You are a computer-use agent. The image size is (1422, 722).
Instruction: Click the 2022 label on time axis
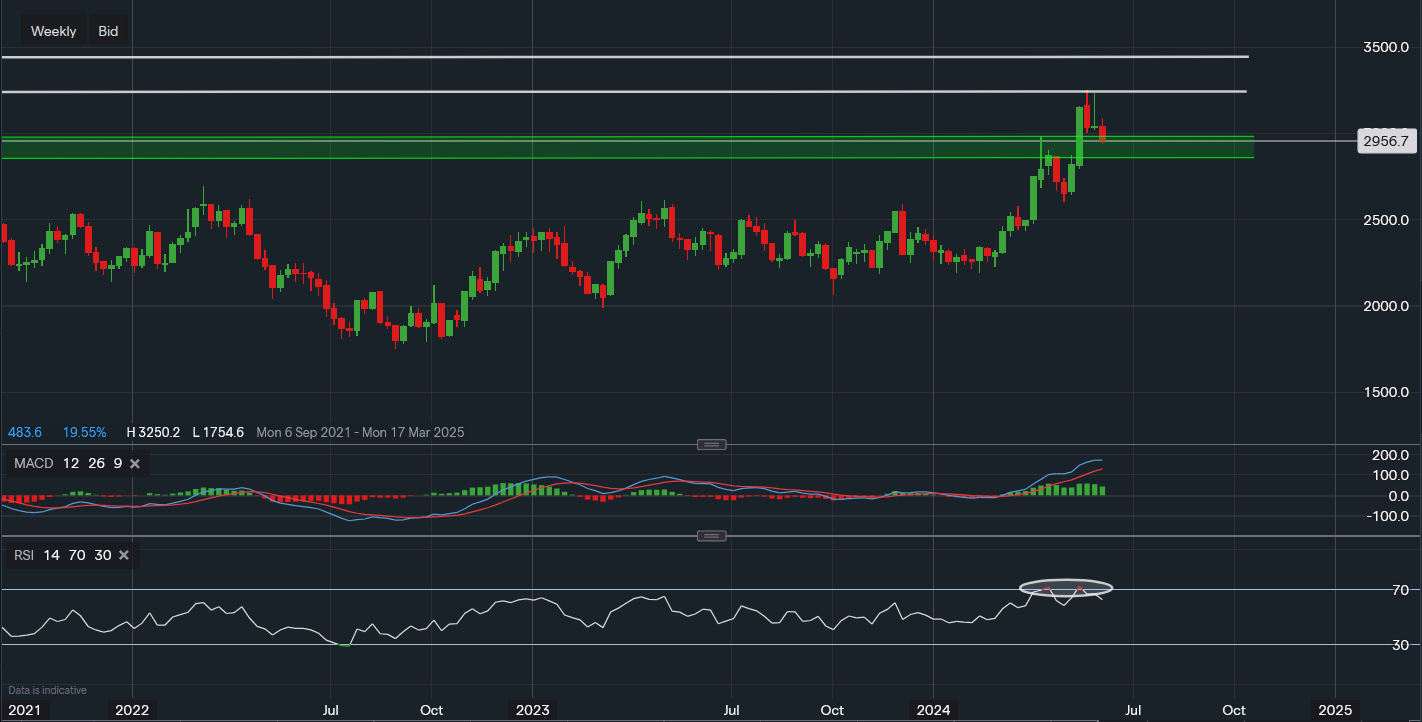coord(132,710)
